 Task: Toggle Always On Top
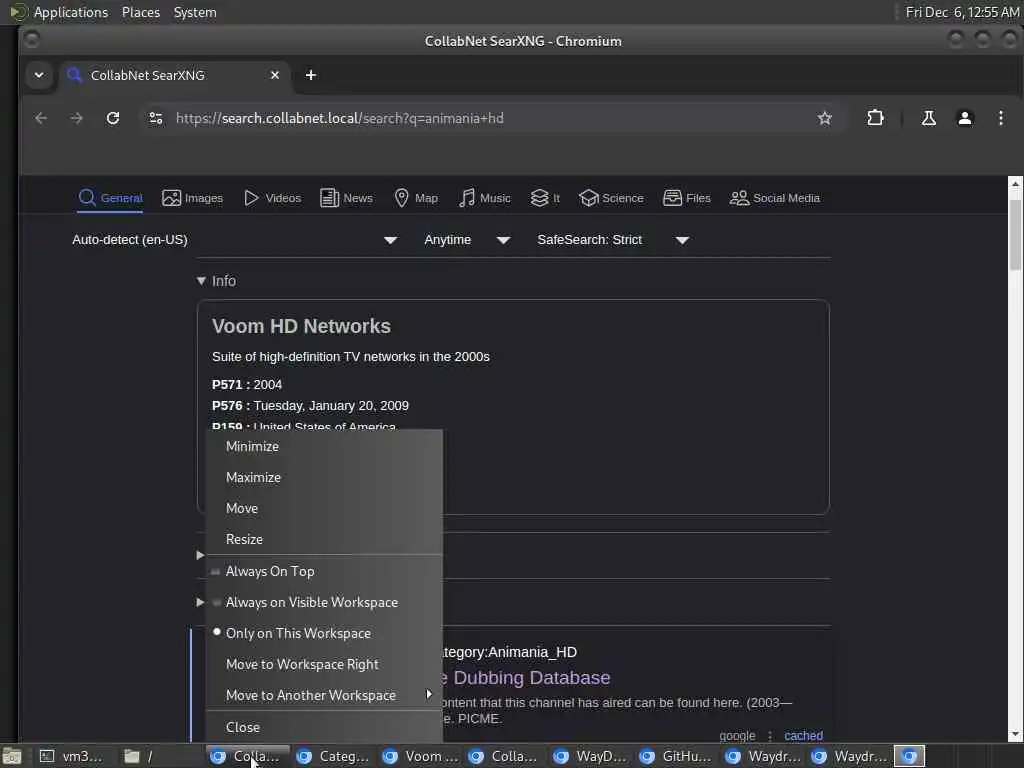[x=324, y=571]
